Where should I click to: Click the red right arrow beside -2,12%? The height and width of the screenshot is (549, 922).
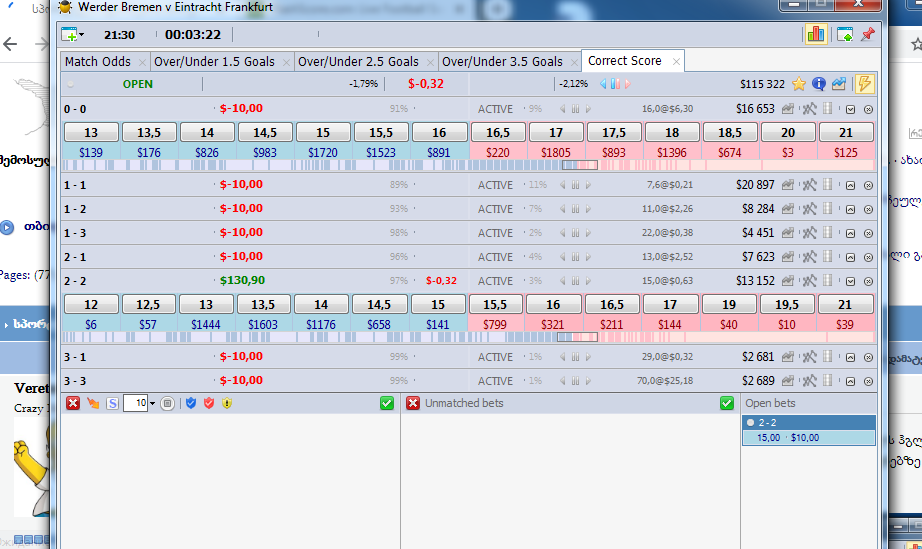click(x=627, y=84)
